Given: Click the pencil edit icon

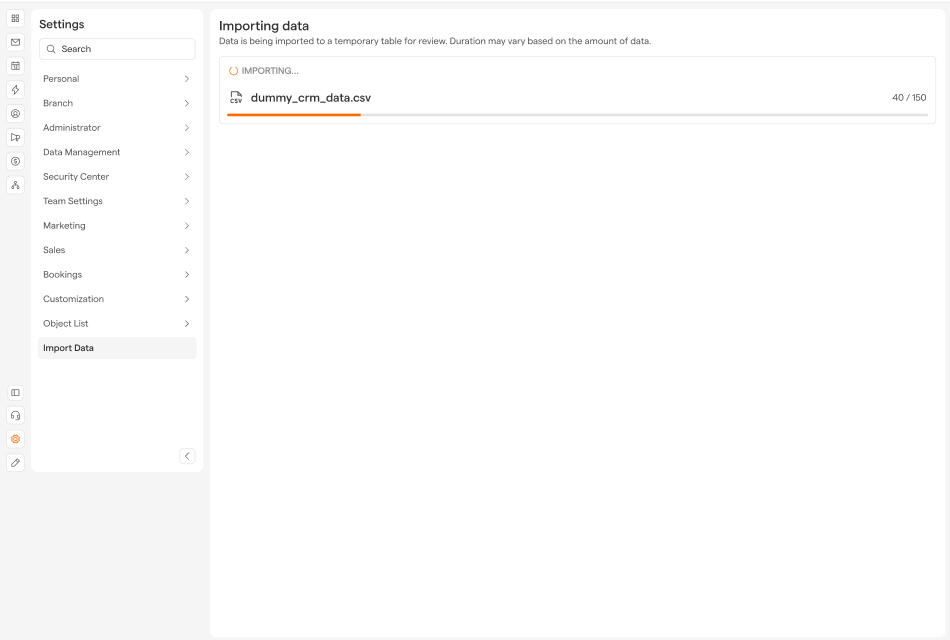Looking at the screenshot, I should (15, 463).
